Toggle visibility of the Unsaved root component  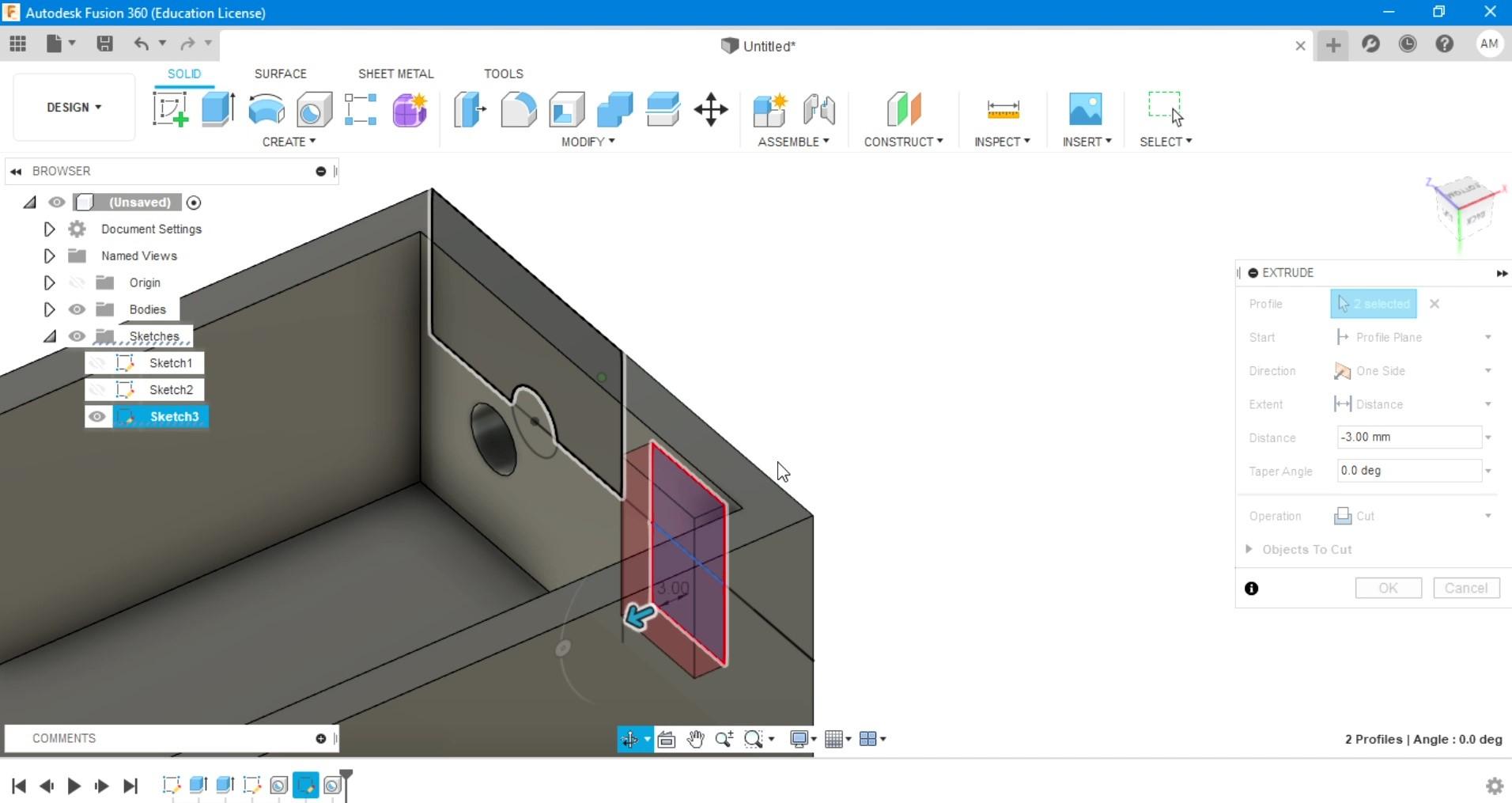[56, 203]
